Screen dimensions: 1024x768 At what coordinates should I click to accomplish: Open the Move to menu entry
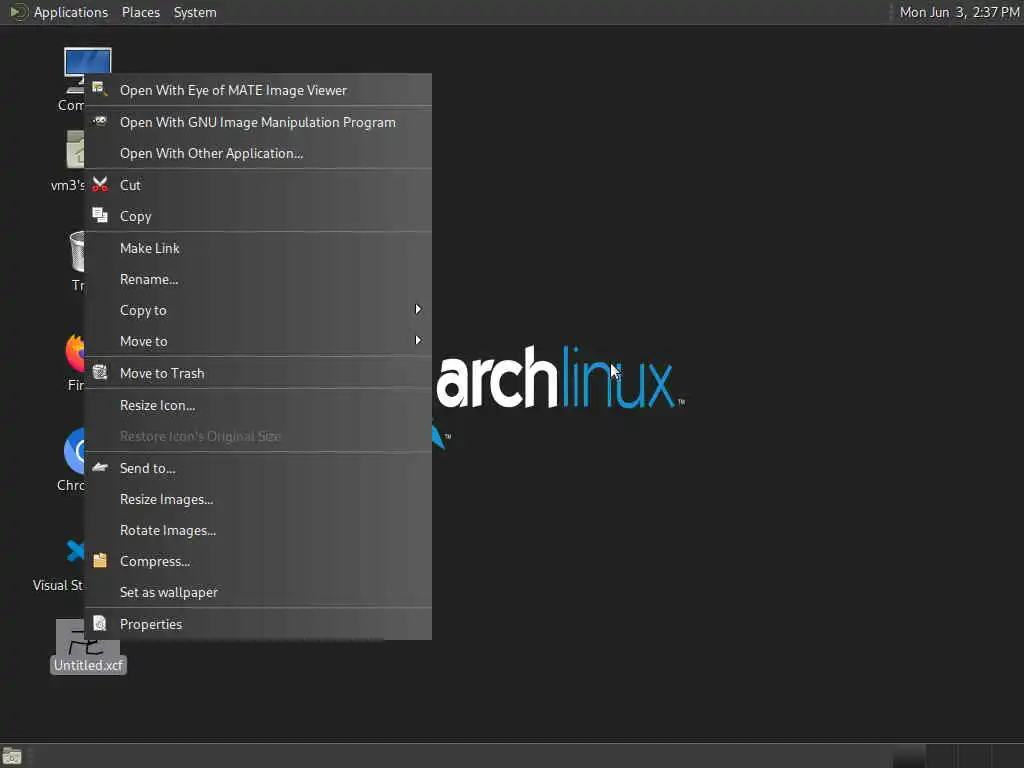coord(258,342)
